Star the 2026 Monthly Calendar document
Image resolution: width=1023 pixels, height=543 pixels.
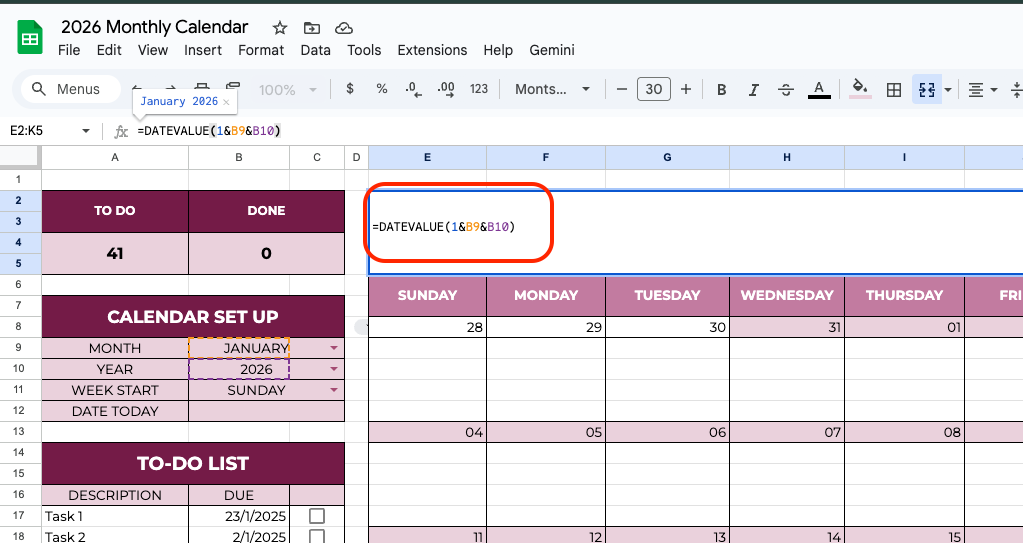280,27
